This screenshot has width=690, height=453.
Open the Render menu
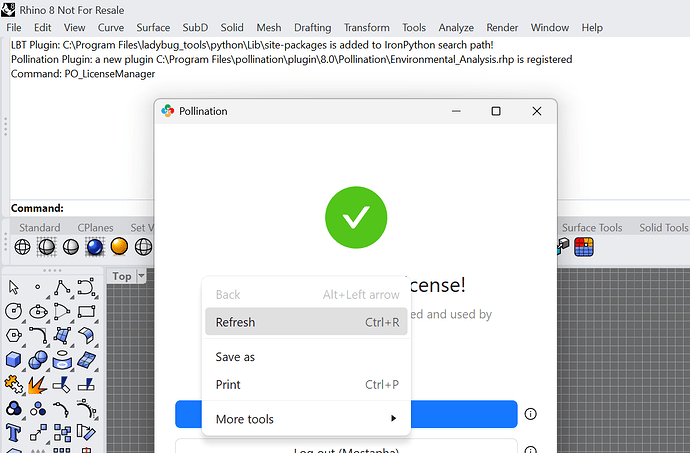[502, 28]
